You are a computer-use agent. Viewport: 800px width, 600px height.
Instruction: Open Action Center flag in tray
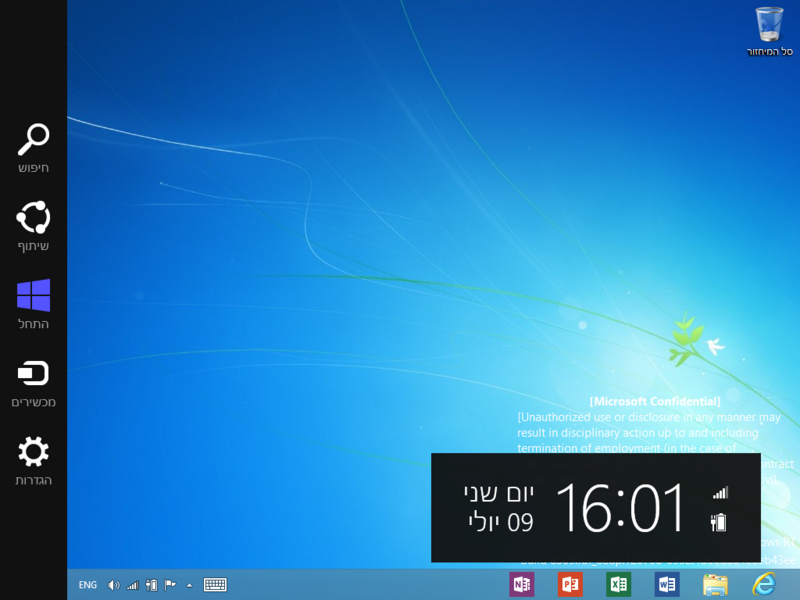click(170, 585)
